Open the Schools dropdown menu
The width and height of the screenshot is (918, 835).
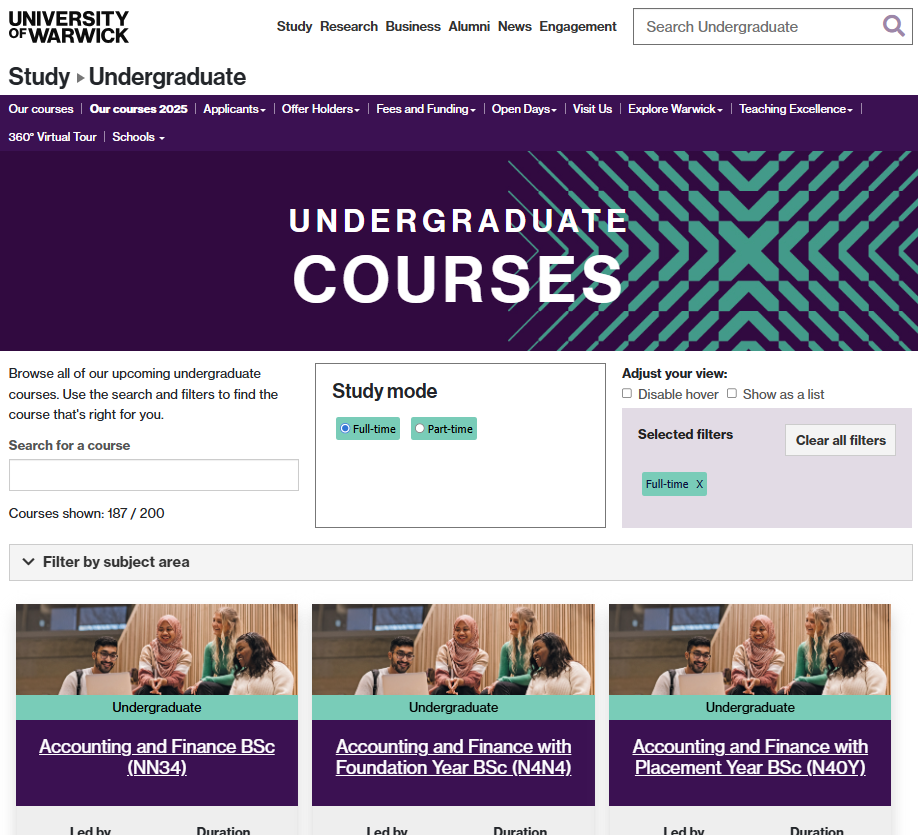138,137
